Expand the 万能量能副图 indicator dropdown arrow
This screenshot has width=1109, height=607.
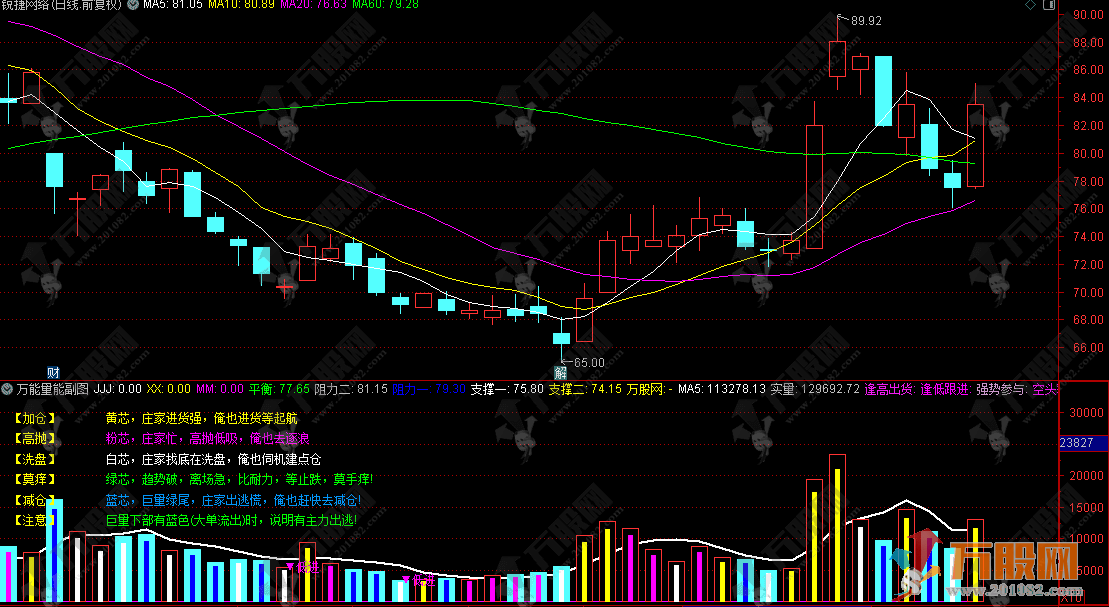[x=7, y=388]
